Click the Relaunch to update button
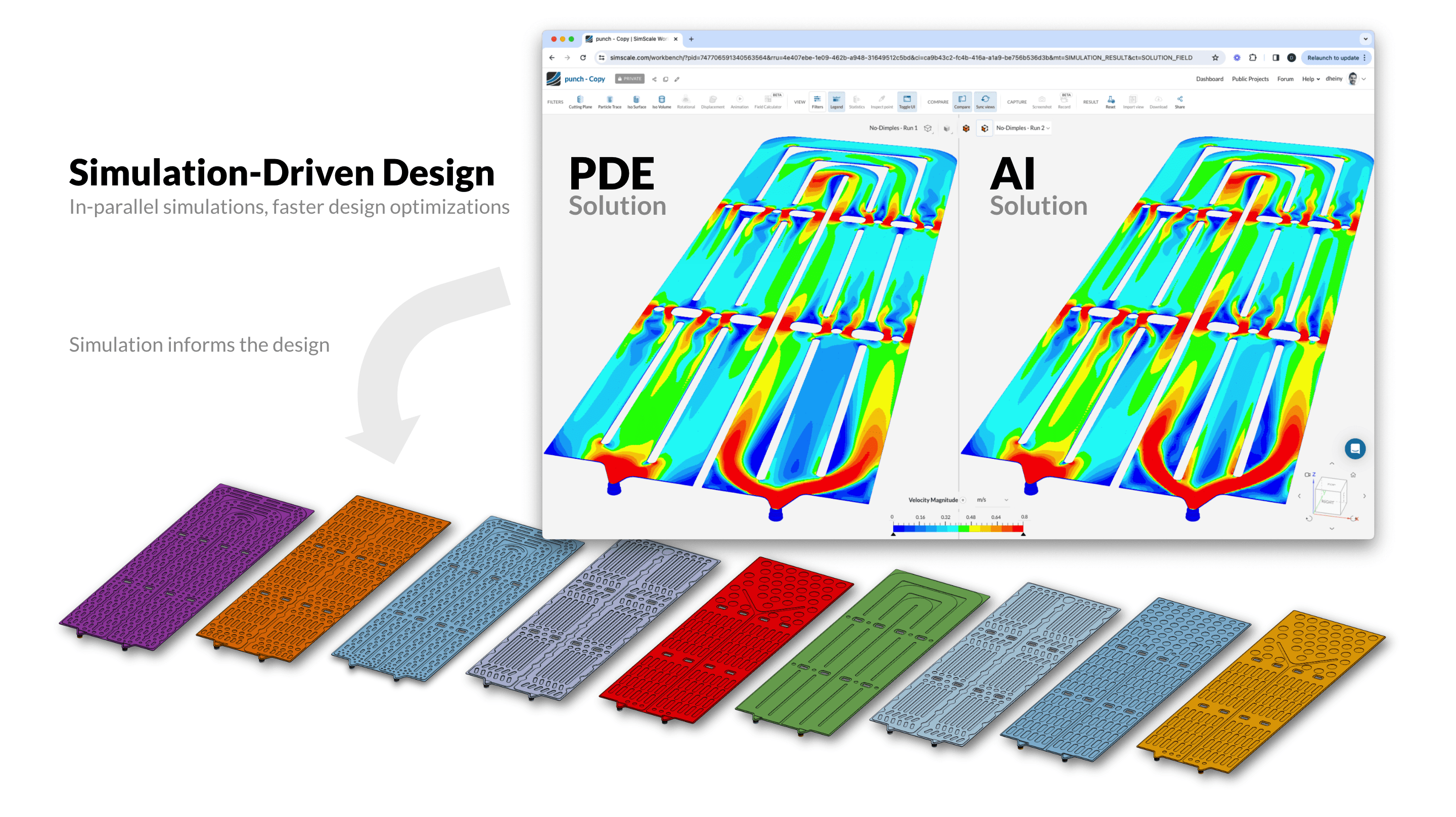This screenshot has height=817, width=1456. [1337, 57]
